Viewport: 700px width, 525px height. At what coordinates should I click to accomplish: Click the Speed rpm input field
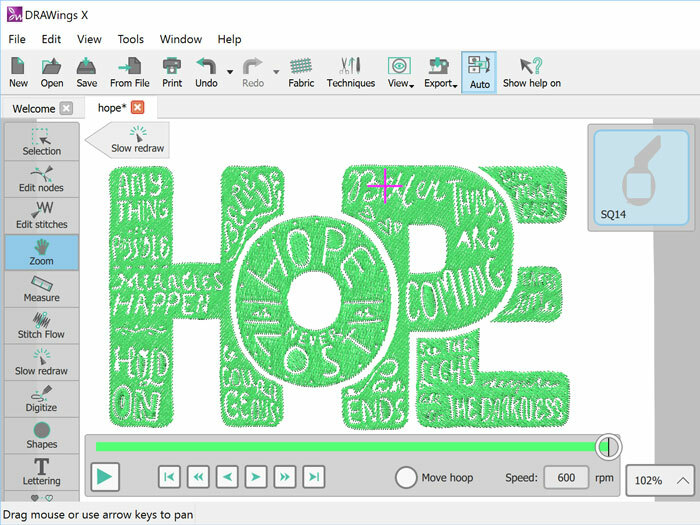(x=566, y=477)
